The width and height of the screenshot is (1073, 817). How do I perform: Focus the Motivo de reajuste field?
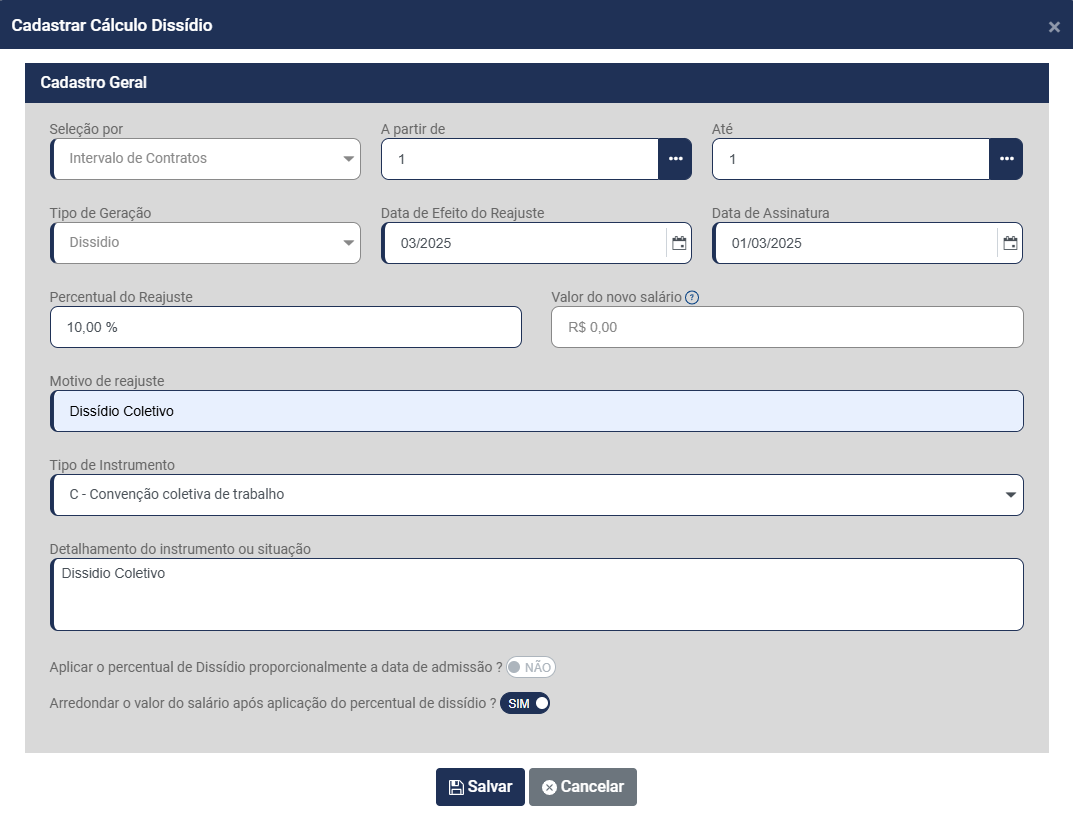click(537, 411)
